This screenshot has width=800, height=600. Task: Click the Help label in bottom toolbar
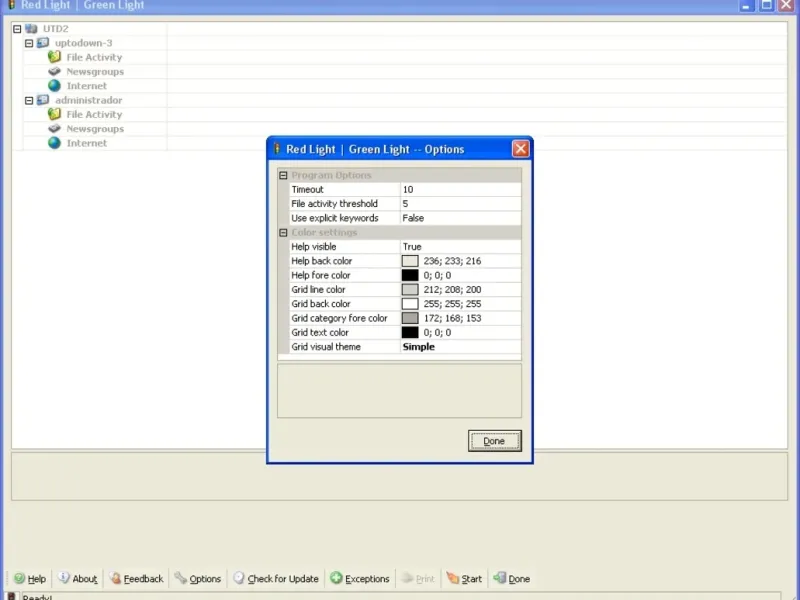tap(36, 579)
